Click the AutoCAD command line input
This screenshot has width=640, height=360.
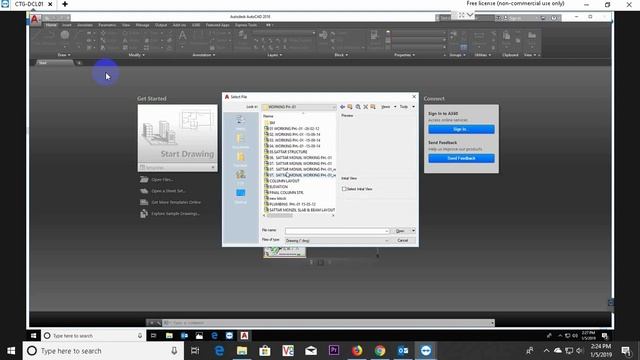327,323
